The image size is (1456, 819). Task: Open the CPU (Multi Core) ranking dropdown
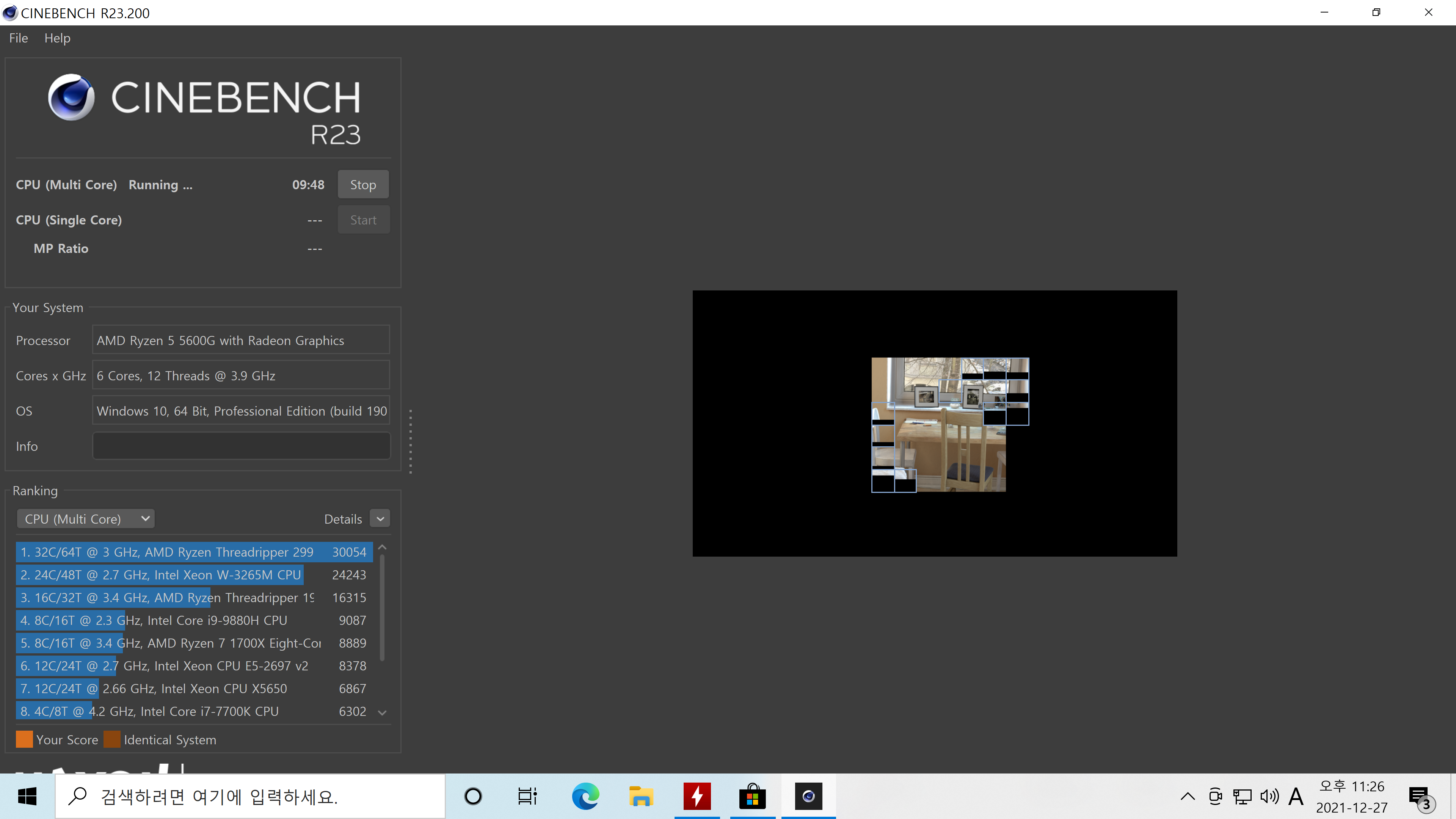[x=86, y=519]
